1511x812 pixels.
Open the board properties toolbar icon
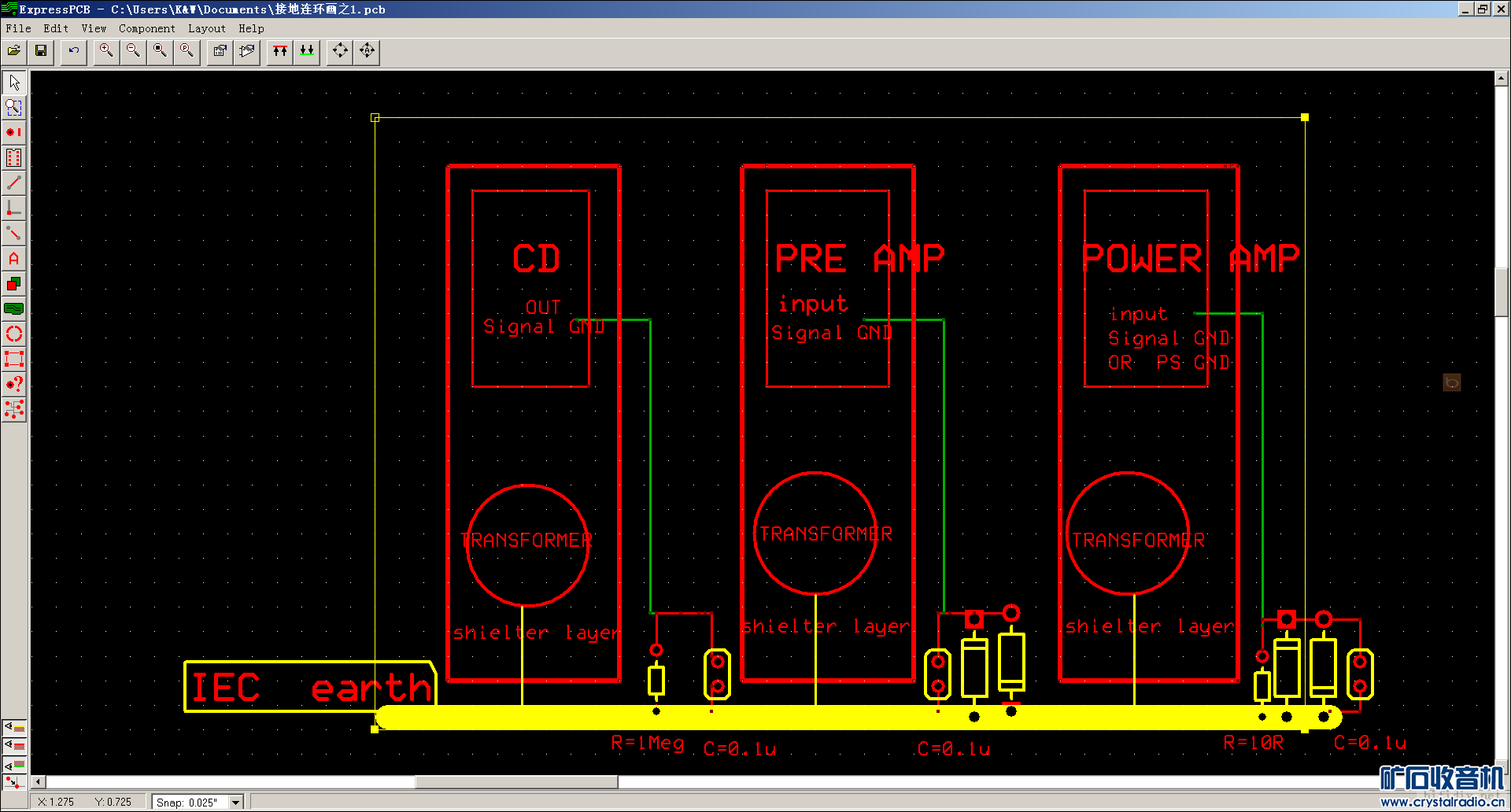[x=220, y=51]
